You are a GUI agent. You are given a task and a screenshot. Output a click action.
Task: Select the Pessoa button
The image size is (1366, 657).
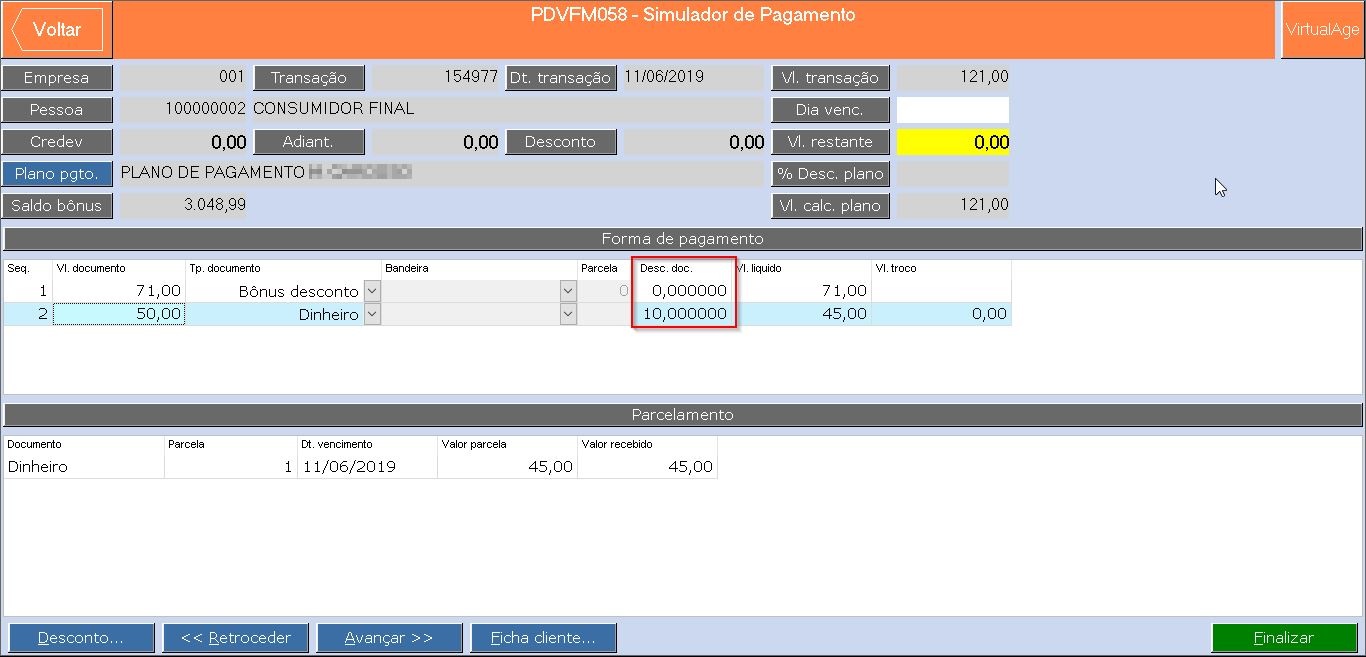[x=57, y=110]
